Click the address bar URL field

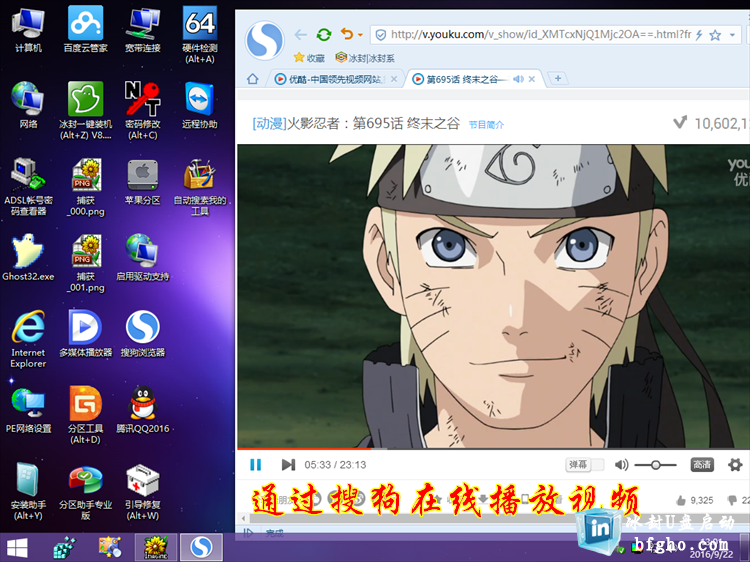pos(540,34)
